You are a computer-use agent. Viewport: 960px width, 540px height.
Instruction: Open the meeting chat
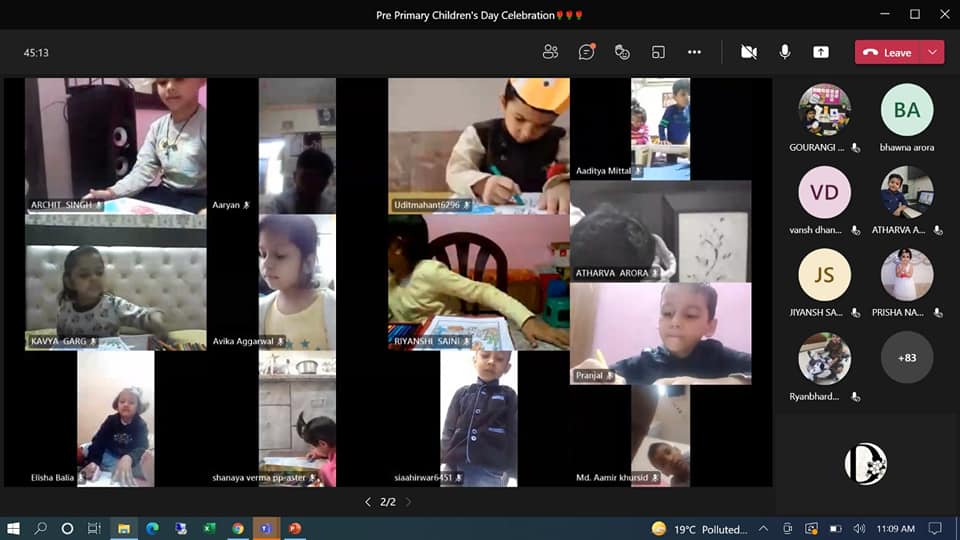pos(586,52)
